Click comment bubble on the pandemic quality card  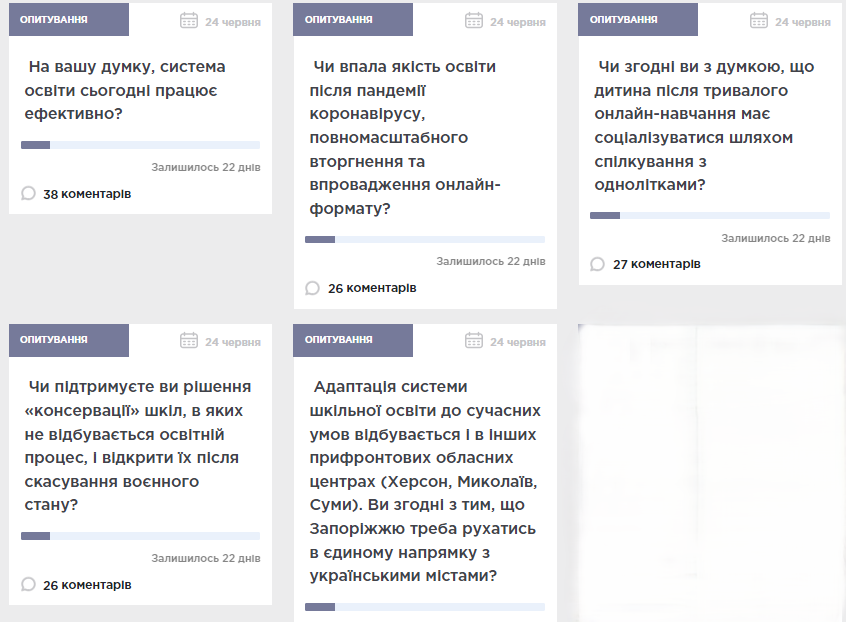point(312,288)
